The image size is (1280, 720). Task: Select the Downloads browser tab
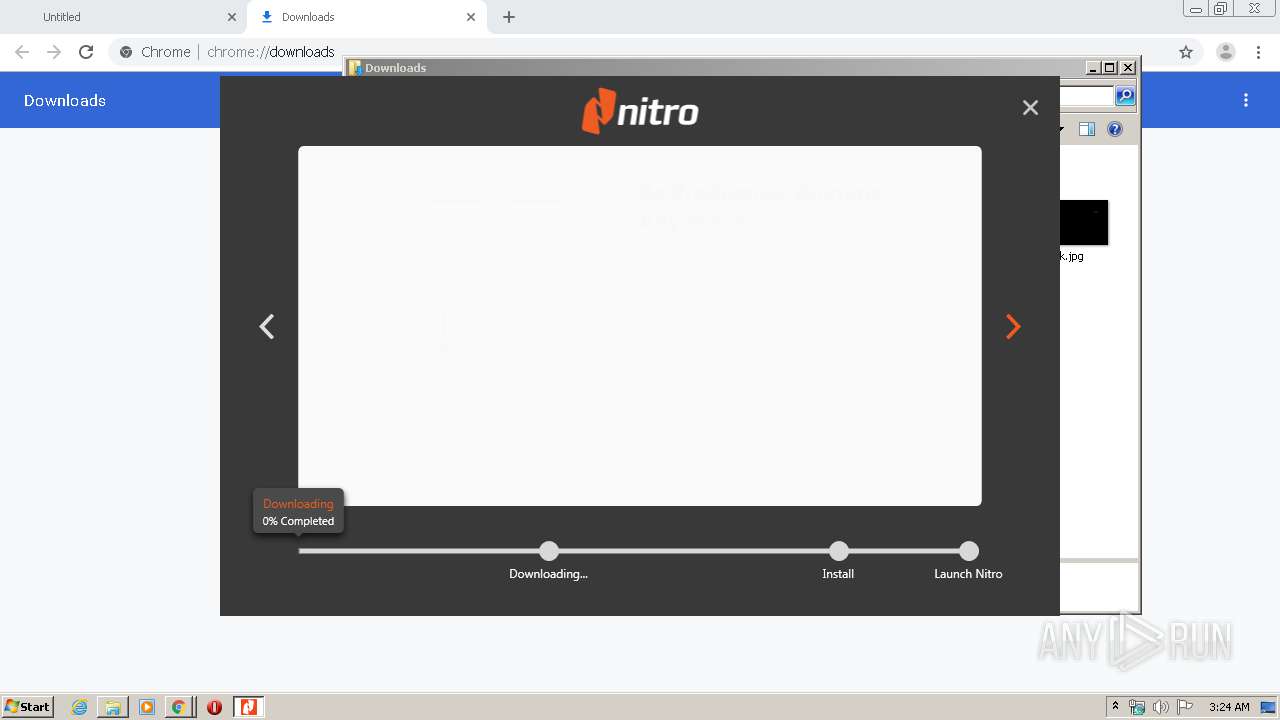[367, 17]
